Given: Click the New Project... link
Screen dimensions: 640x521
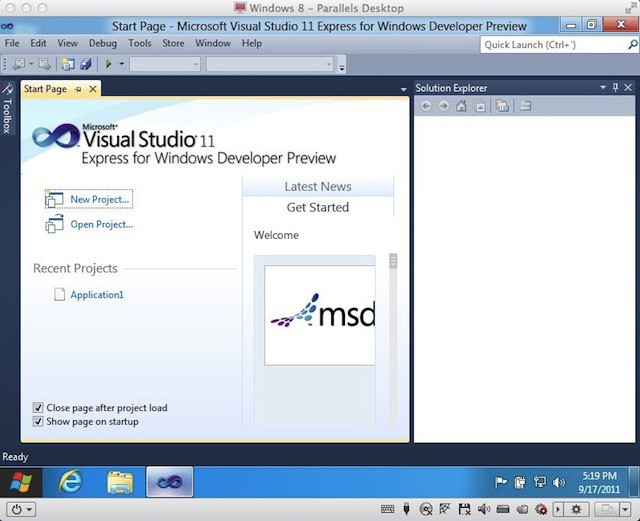Looking at the screenshot, I should pyautogui.click(x=99, y=200).
